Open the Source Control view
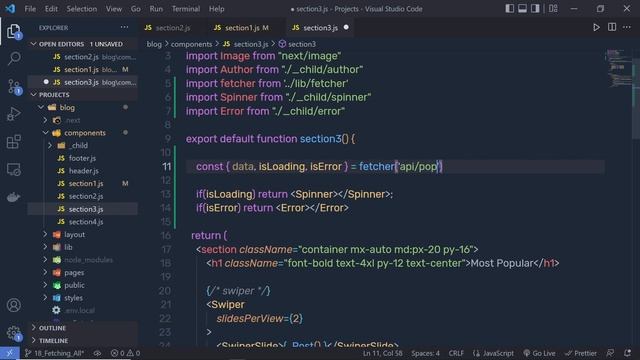 tap(14, 87)
